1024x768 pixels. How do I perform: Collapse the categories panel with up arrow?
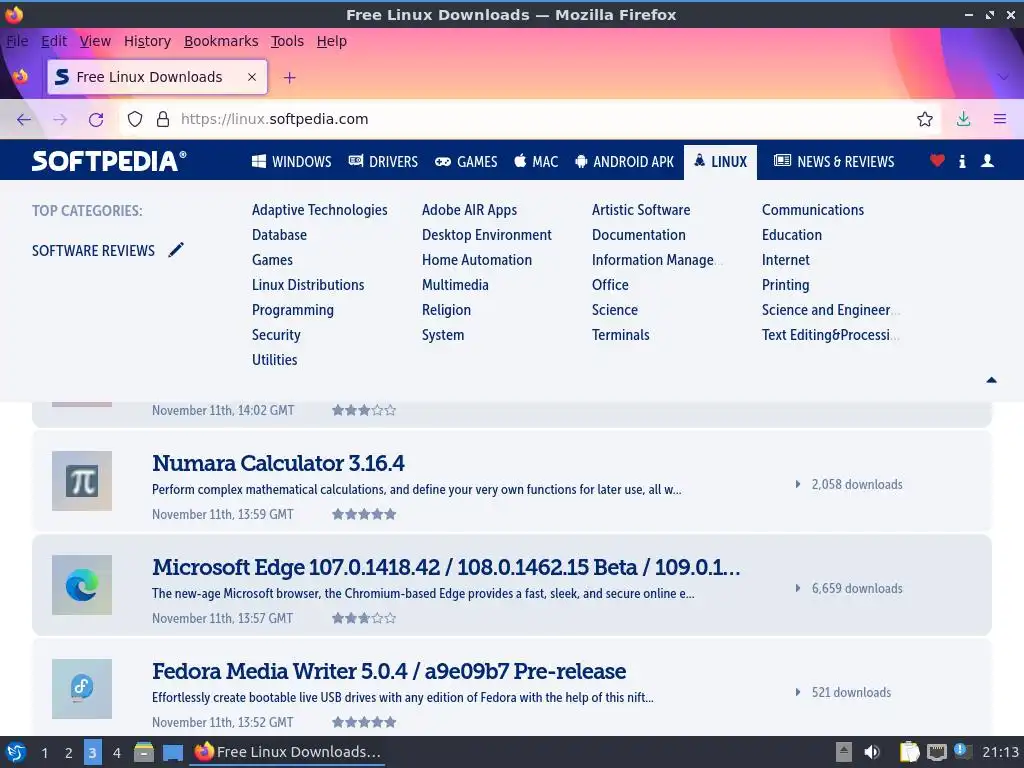click(991, 380)
